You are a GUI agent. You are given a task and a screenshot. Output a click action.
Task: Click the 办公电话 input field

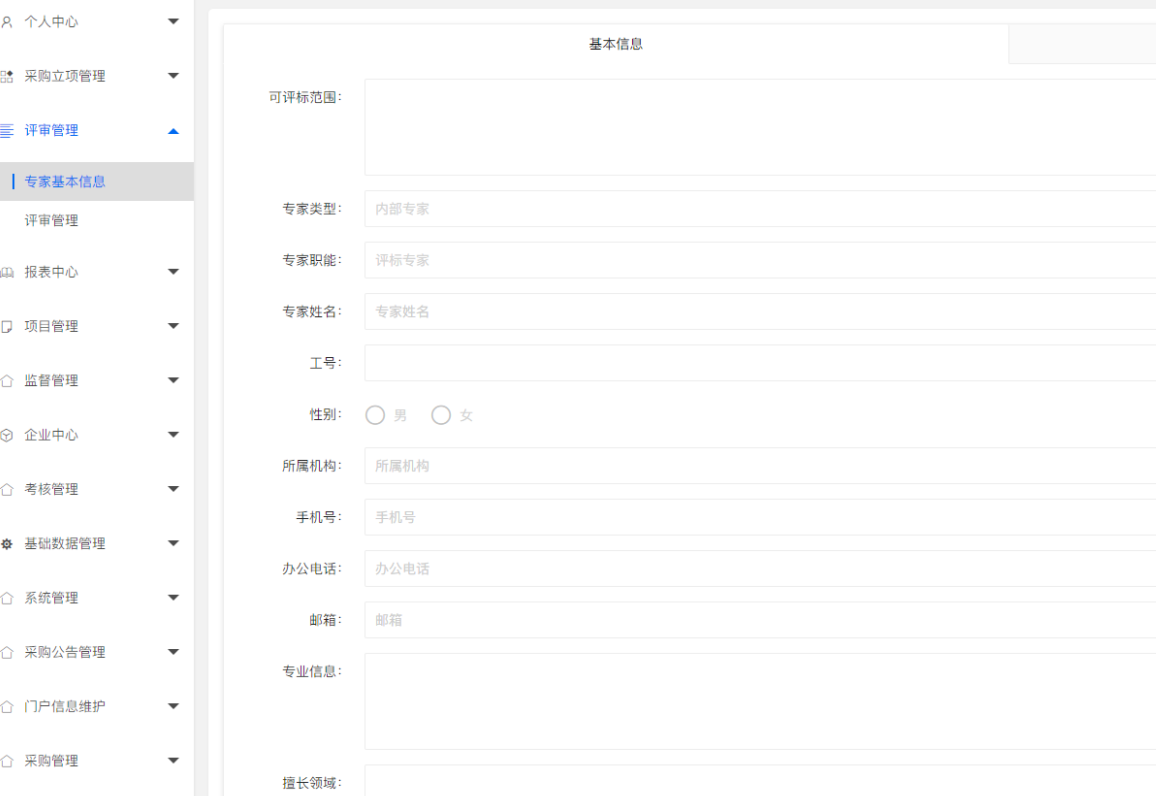tap(760, 569)
